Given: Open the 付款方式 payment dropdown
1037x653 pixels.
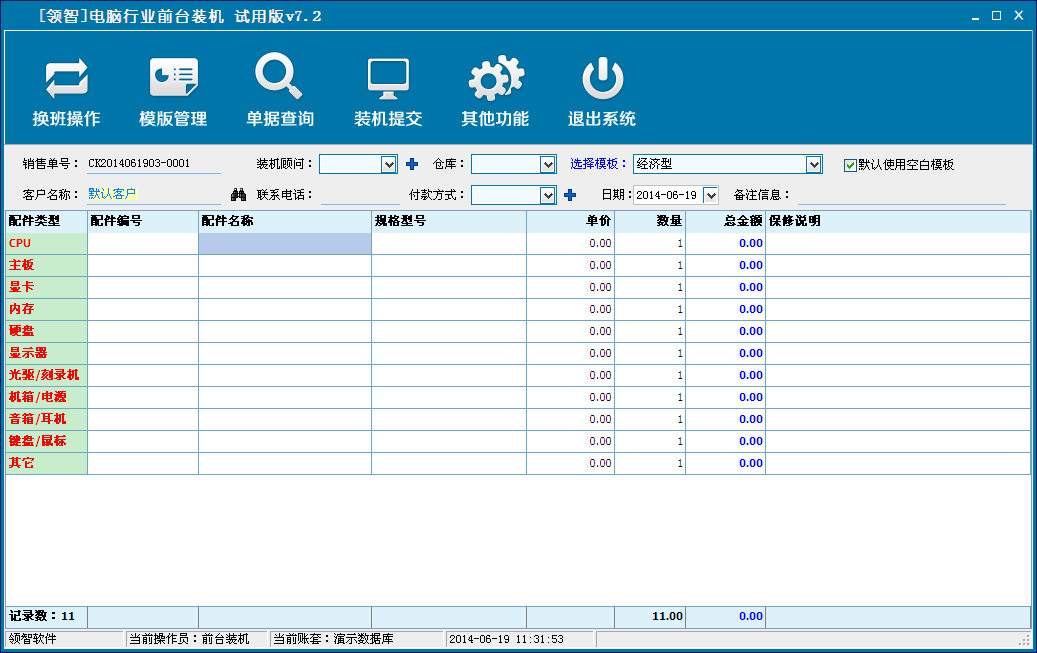Looking at the screenshot, I should pos(547,195).
